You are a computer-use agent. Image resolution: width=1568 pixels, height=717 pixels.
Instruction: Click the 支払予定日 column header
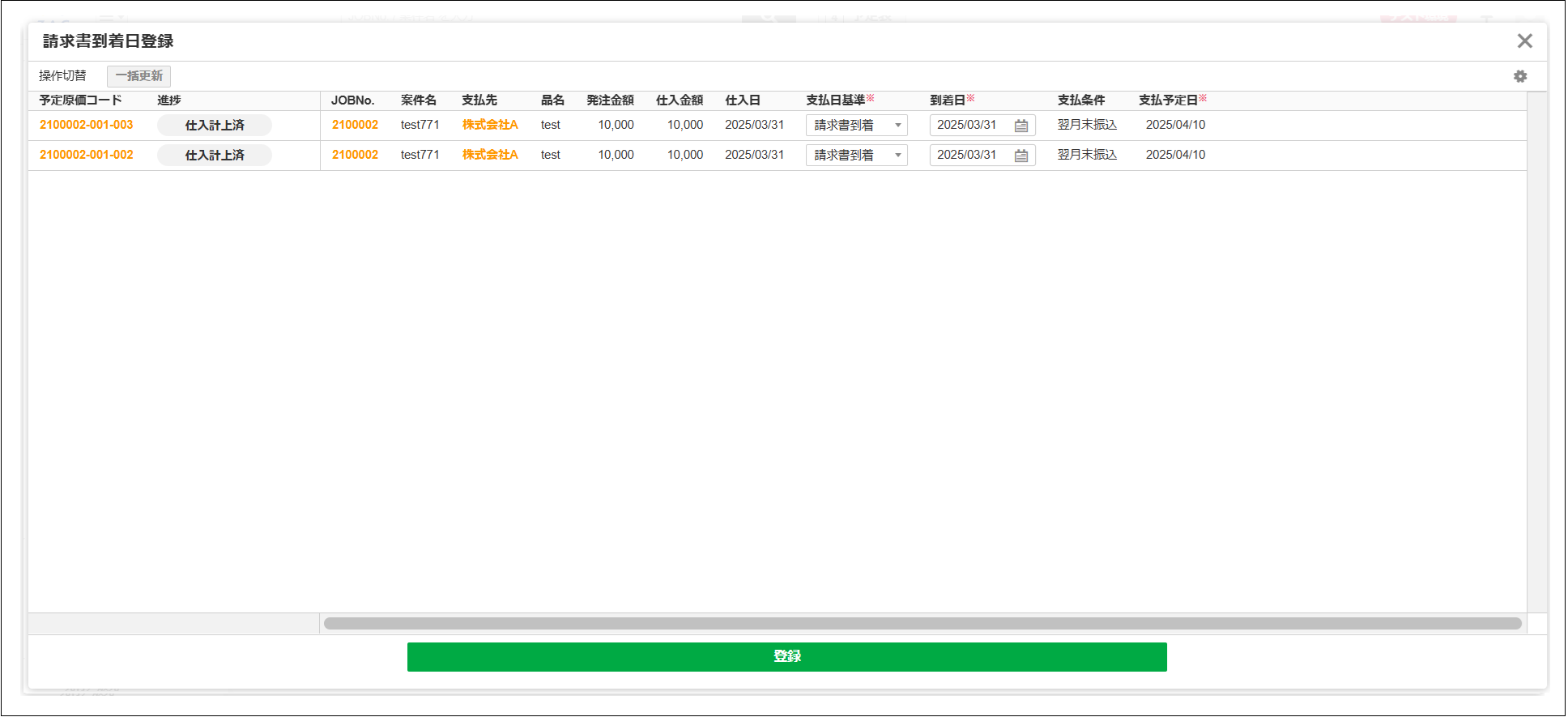point(1168,100)
